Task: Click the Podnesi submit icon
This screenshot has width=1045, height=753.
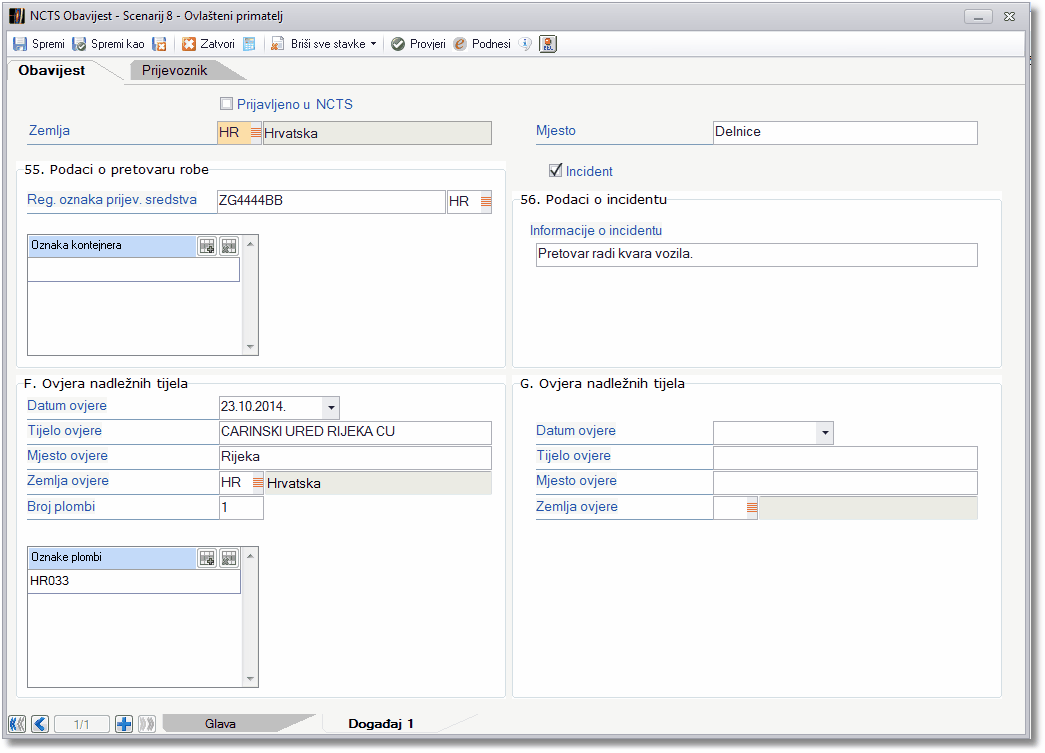Action: 460,44
